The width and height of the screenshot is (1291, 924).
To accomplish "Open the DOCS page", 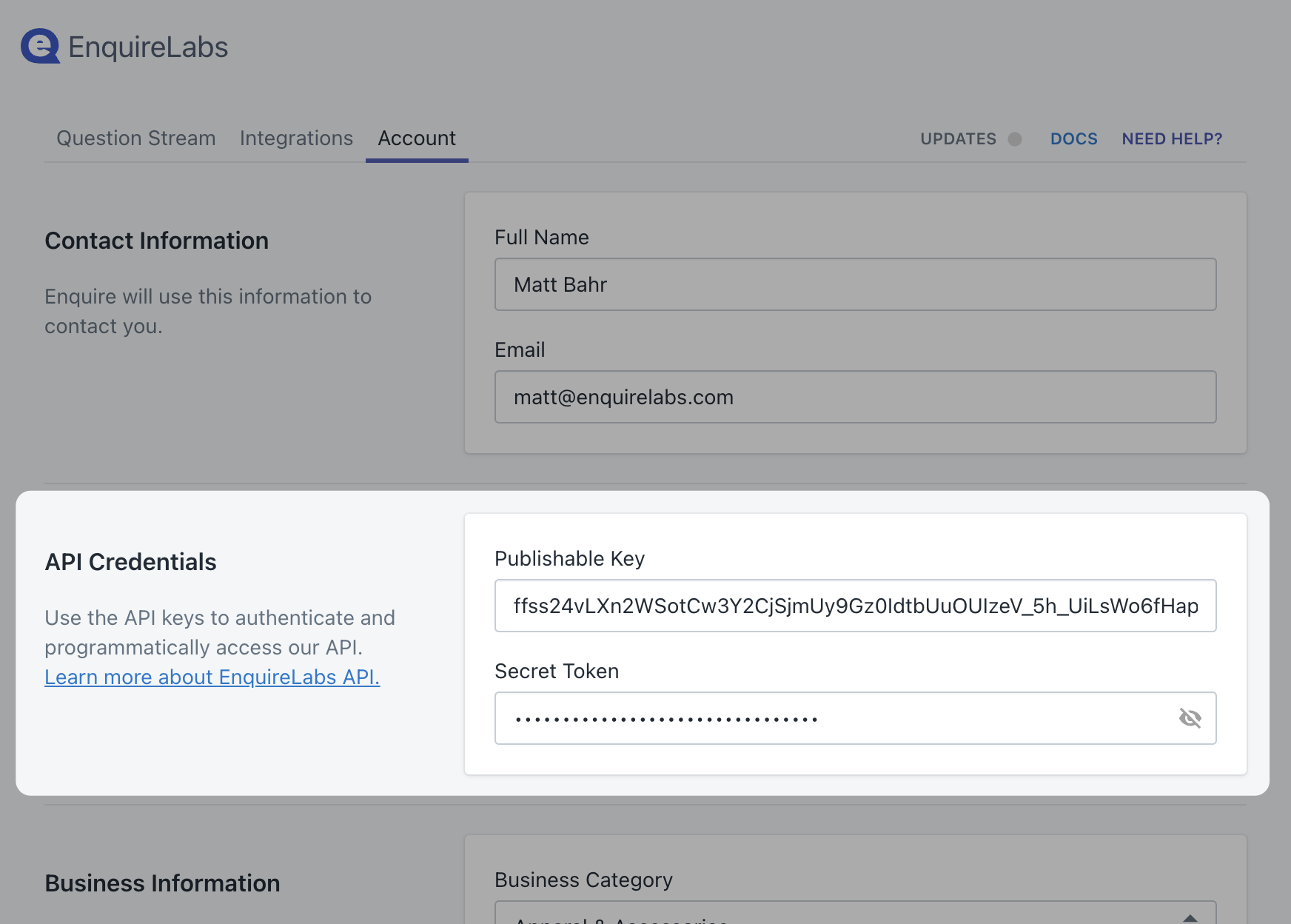I will (1074, 138).
